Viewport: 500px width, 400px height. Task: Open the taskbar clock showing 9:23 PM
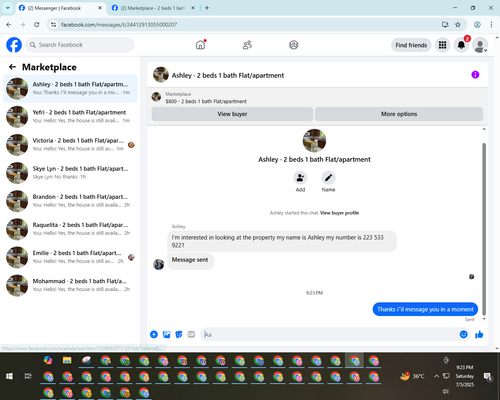(x=465, y=376)
